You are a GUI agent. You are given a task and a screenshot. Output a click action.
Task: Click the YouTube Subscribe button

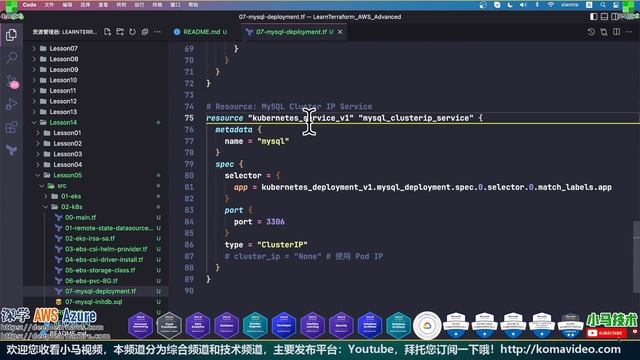tap(607, 333)
